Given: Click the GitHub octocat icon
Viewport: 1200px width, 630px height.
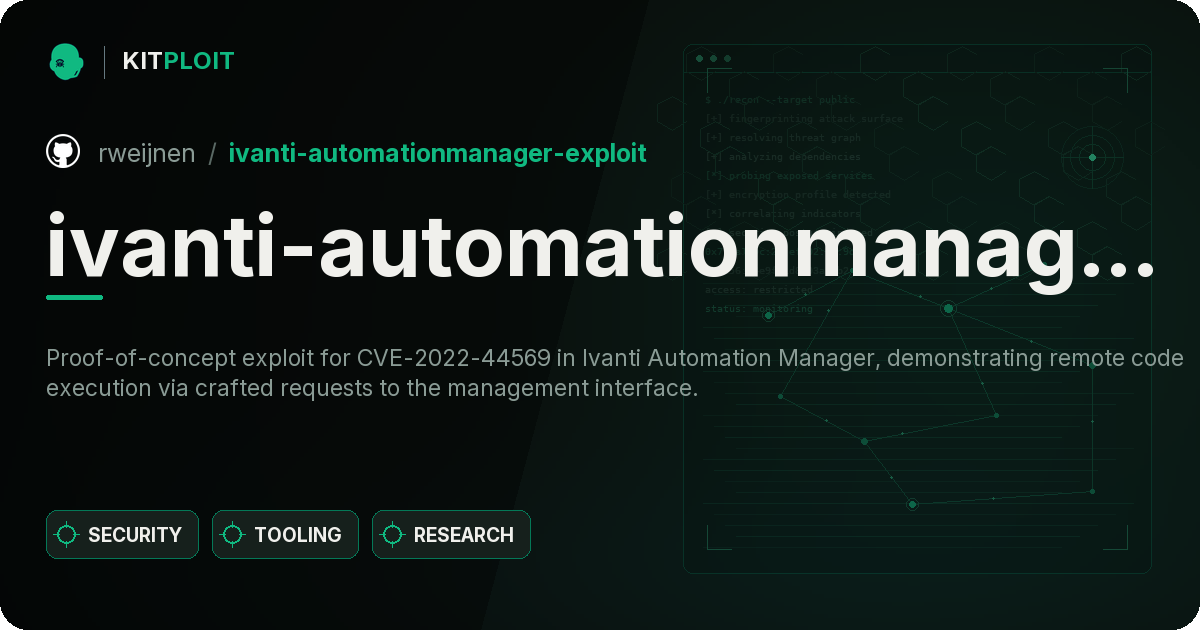Looking at the screenshot, I should coord(63,152).
